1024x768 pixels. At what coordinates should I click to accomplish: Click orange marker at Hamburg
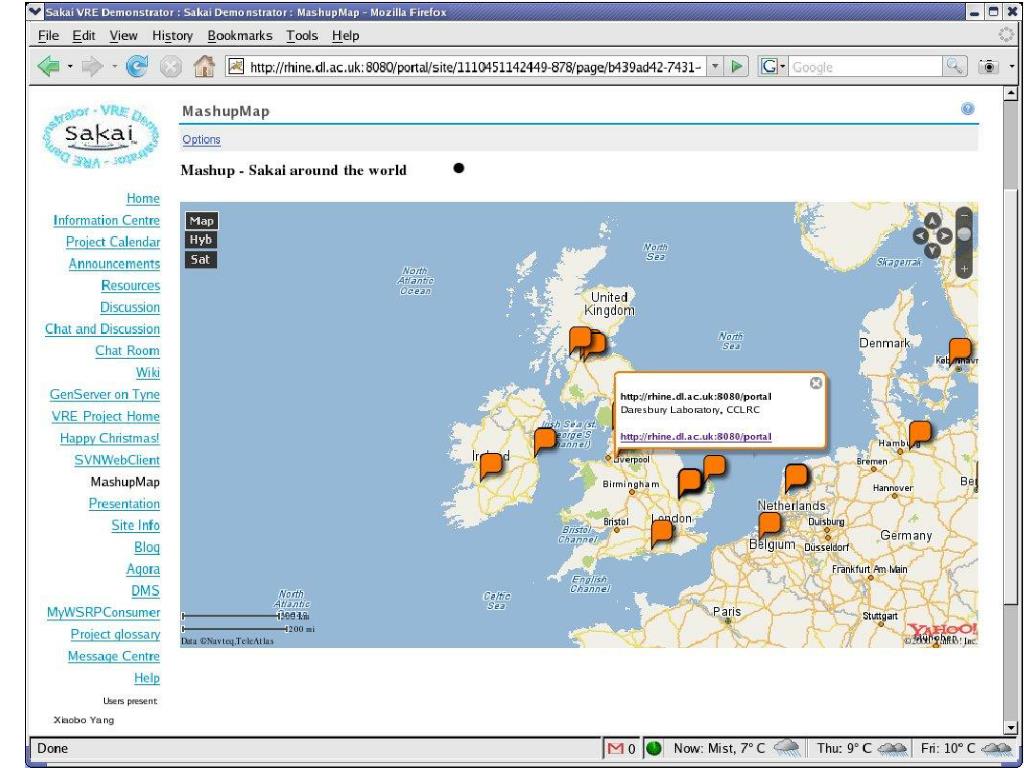click(920, 434)
